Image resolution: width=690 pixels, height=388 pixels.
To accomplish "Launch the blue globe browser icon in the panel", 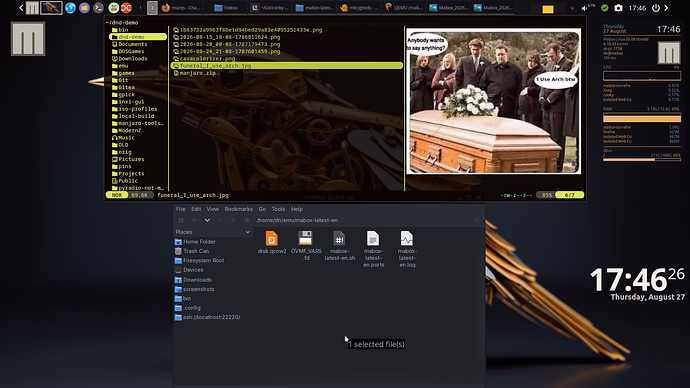I will (70, 8).
